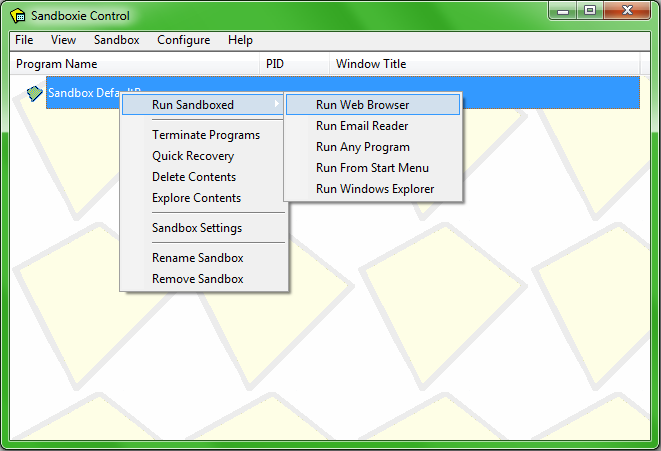Select Delete Contents

click(204, 177)
